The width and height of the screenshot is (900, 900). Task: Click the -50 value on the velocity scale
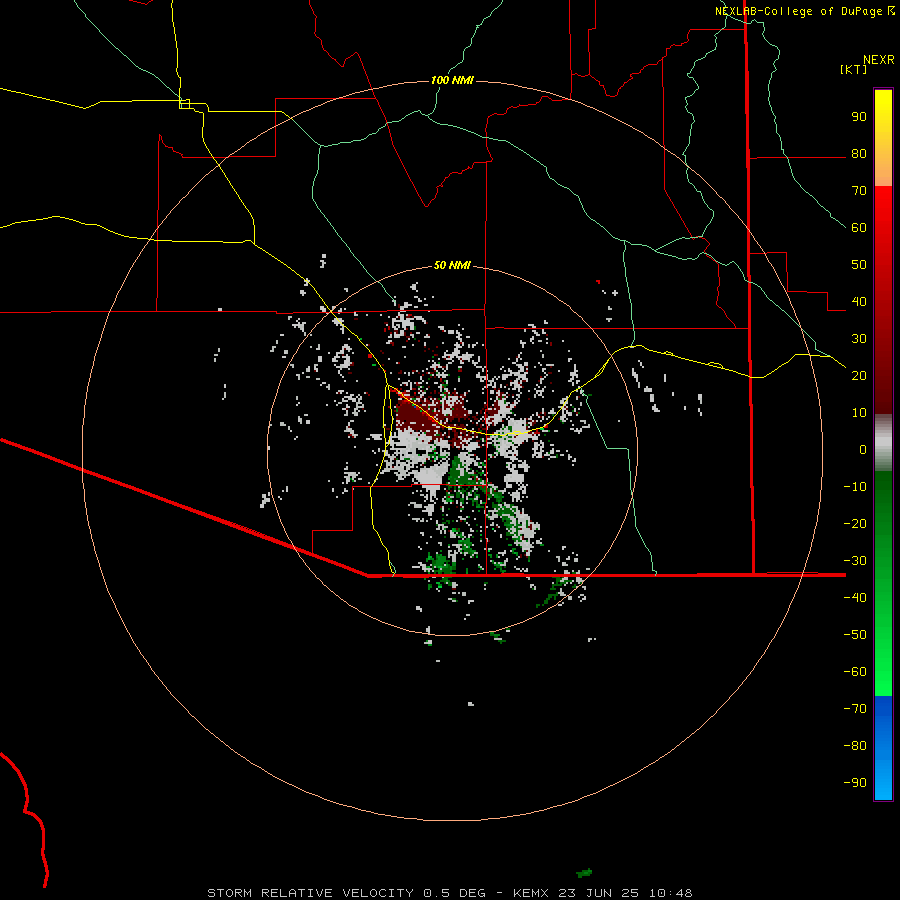pyautogui.click(x=855, y=635)
